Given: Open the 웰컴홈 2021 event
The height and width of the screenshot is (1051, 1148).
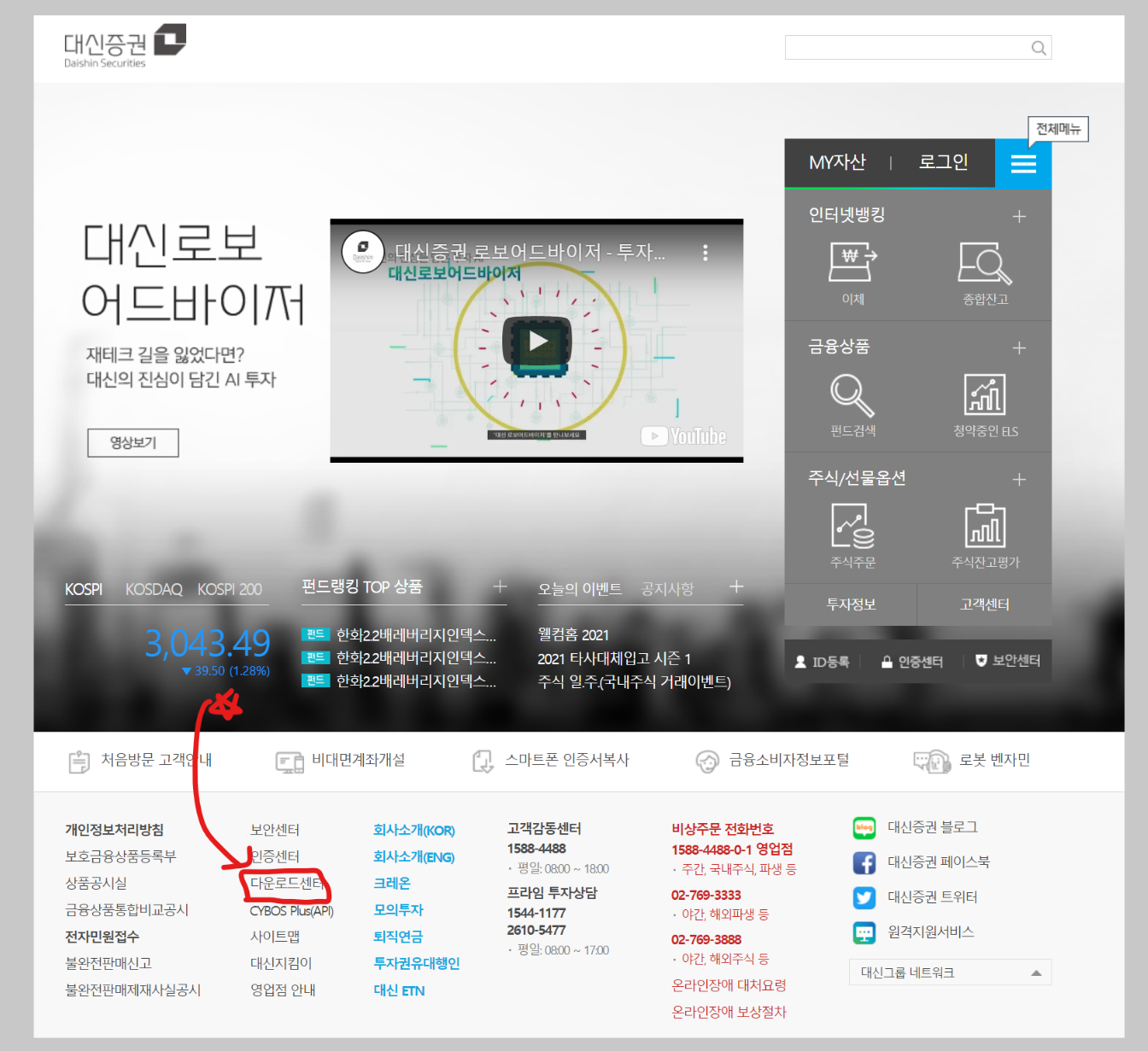Looking at the screenshot, I should 573,635.
